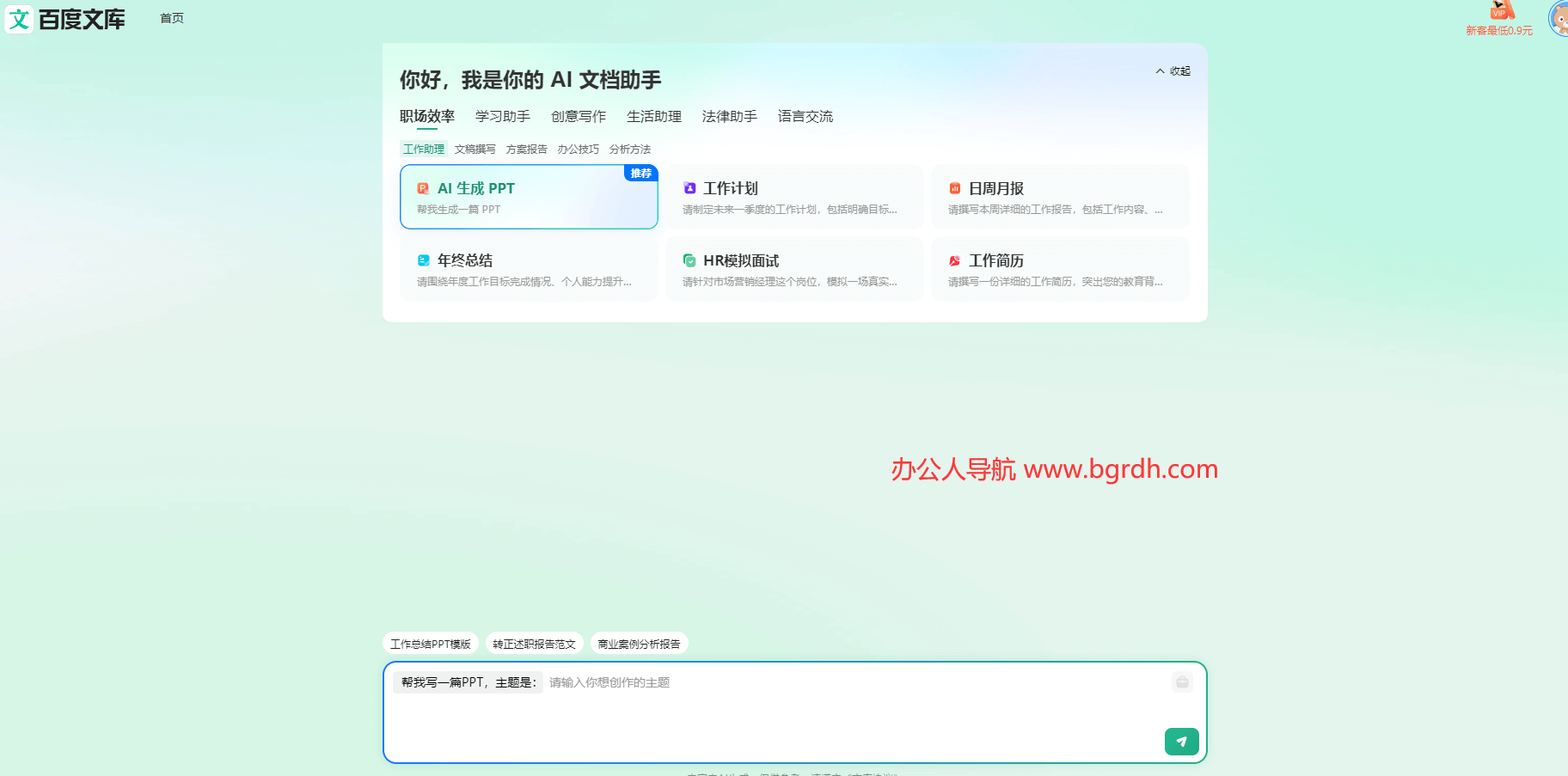This screenshot has width=1568, height=776.
Task: Click description text starting 请围绕年度工作目标
Action: [524, 282]
